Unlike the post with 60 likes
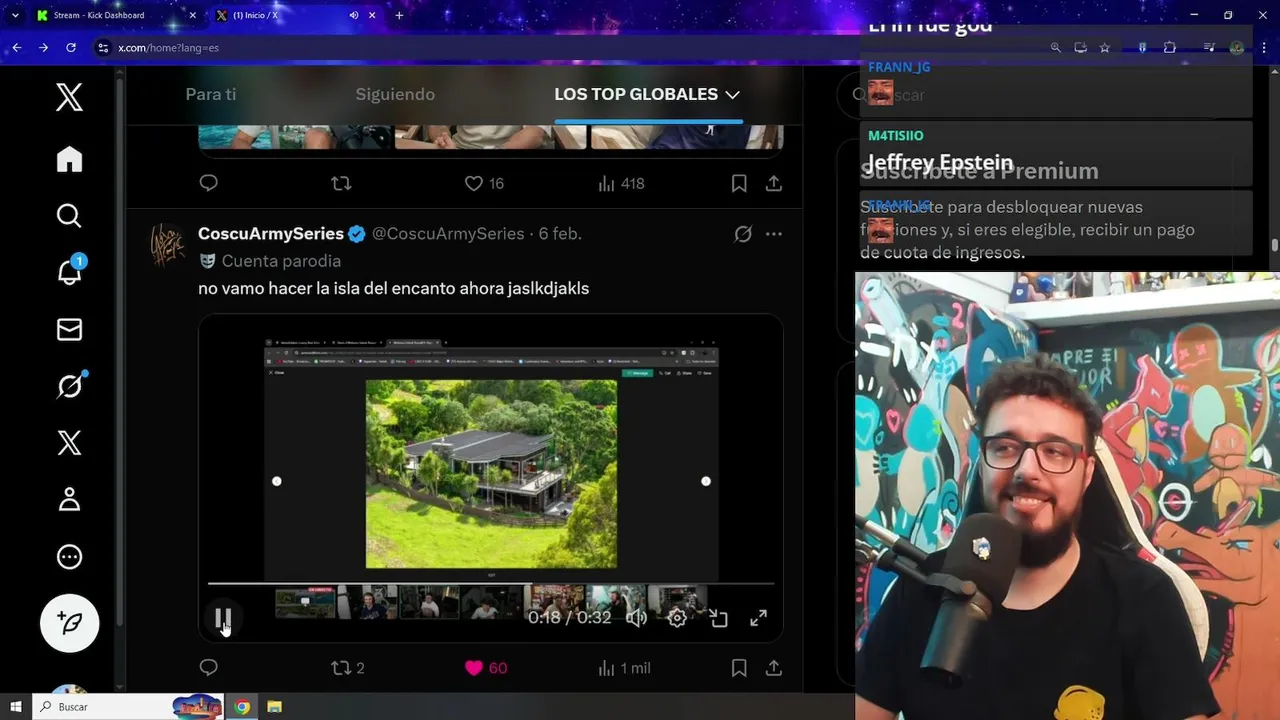Image resolution: width=1280 pixels, height=720 pixels. pyautogui.click(x=485, y=667)
